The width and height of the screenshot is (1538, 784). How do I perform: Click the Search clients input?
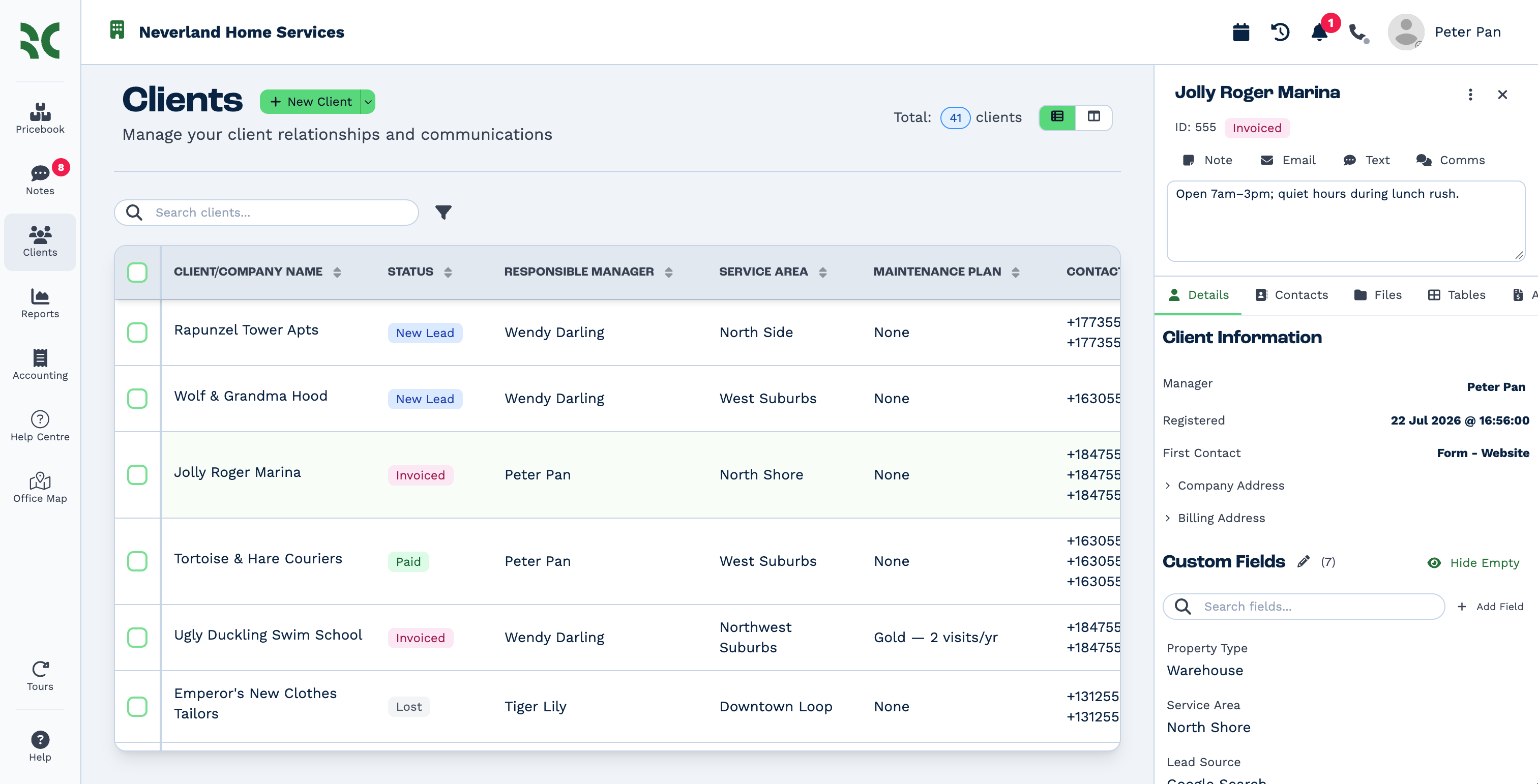(266, 212)
